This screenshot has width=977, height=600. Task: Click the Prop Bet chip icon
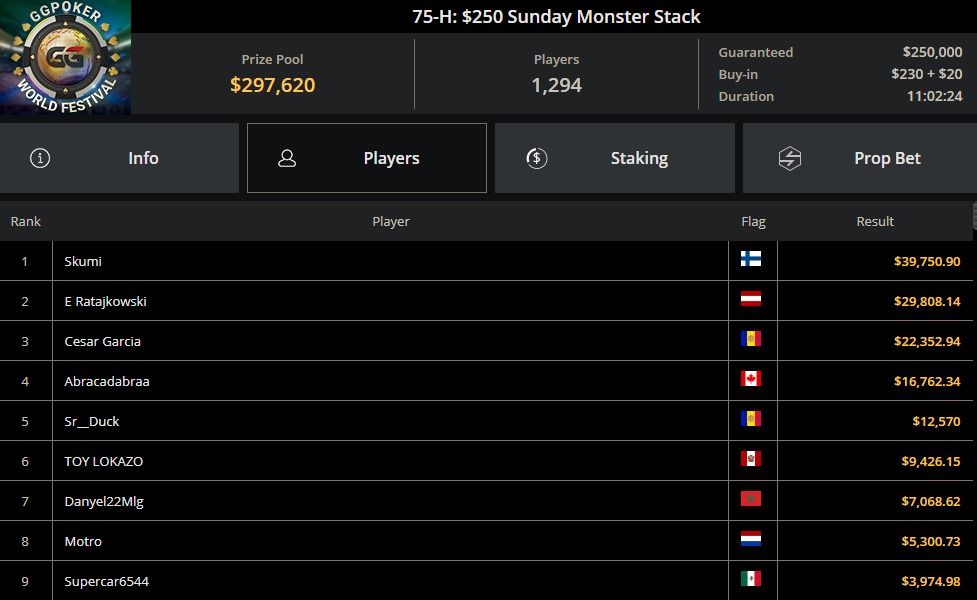790,158
